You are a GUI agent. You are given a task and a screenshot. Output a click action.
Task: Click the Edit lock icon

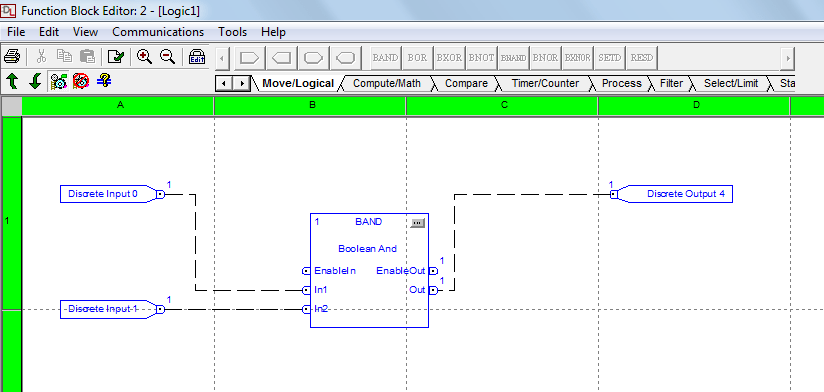(x=197, y=57)
